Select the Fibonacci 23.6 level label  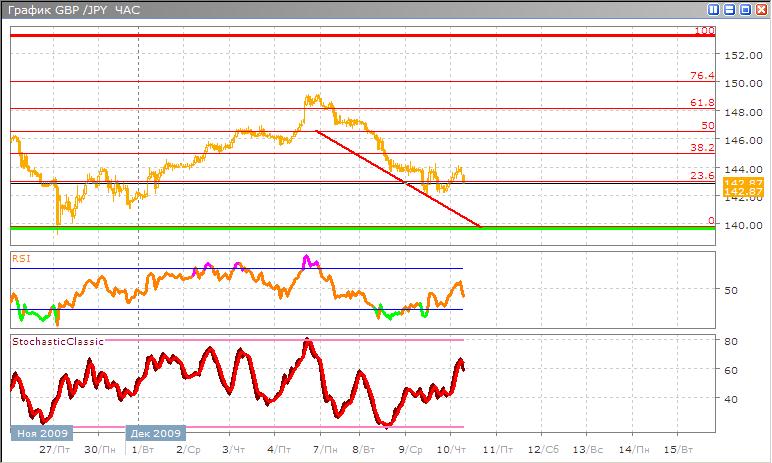pyautogui.click(x=701, y=175)
